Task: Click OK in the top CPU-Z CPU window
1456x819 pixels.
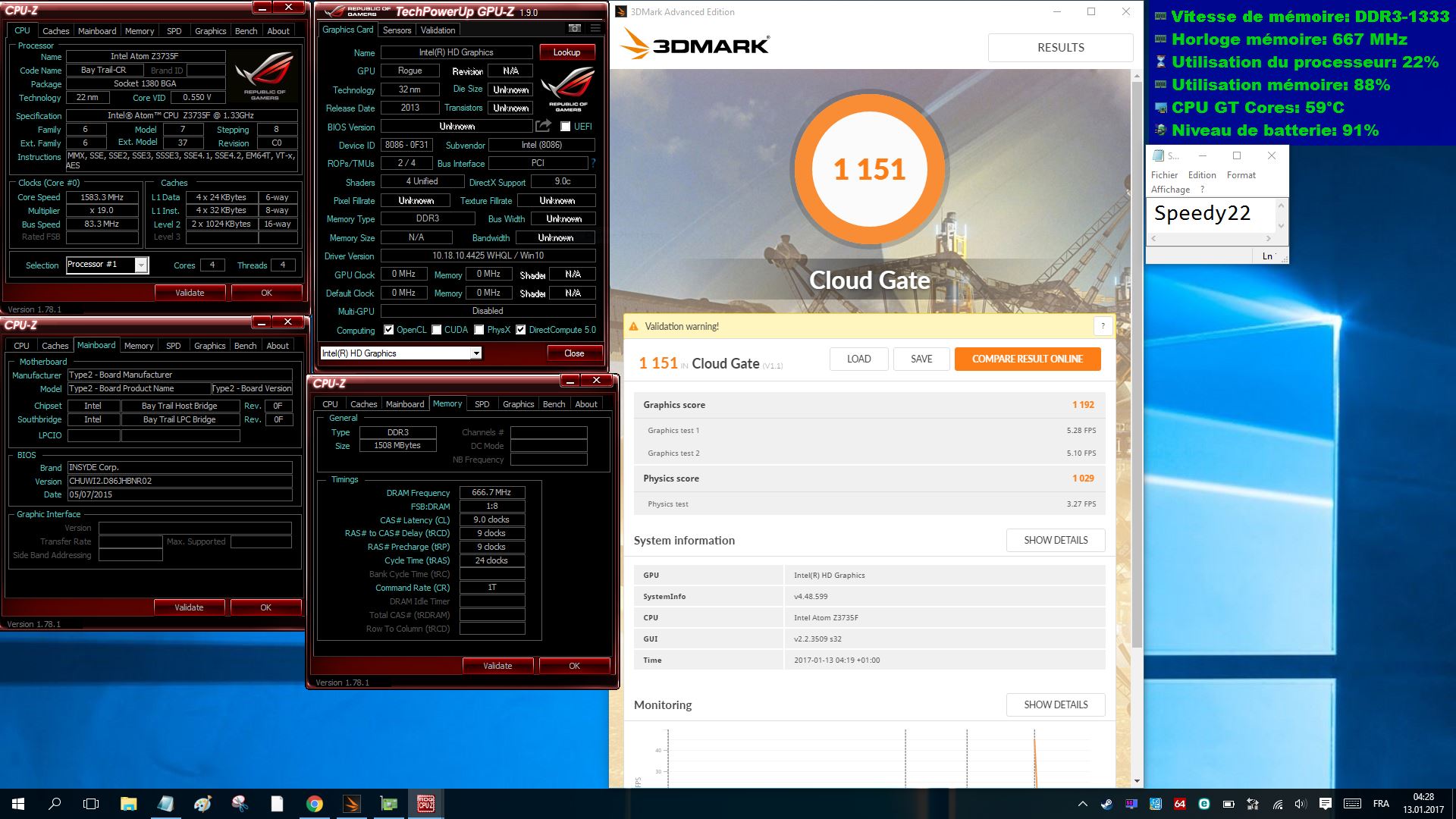Action: click(266, 293)
